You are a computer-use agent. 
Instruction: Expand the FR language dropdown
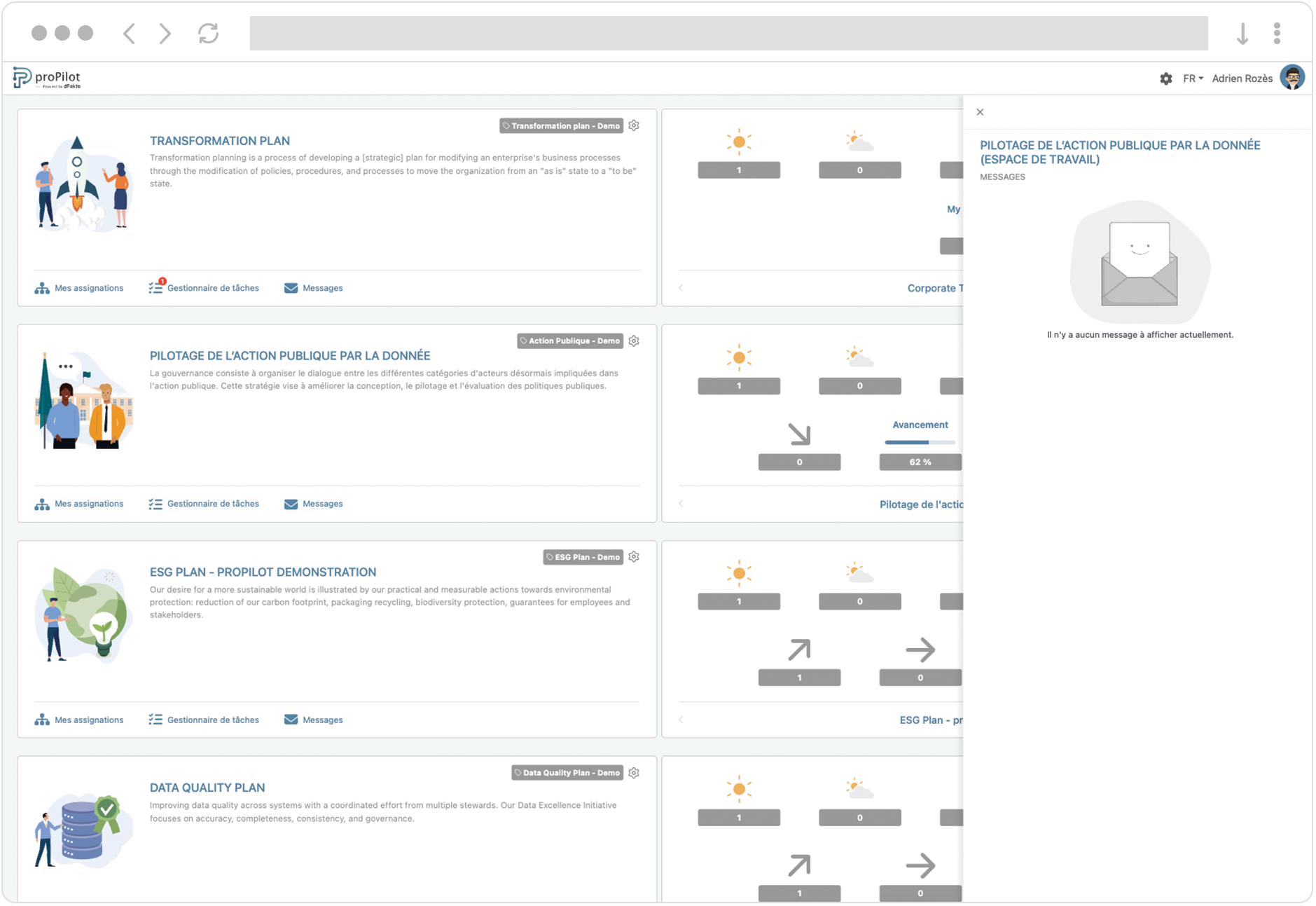tap(1193, 78)
